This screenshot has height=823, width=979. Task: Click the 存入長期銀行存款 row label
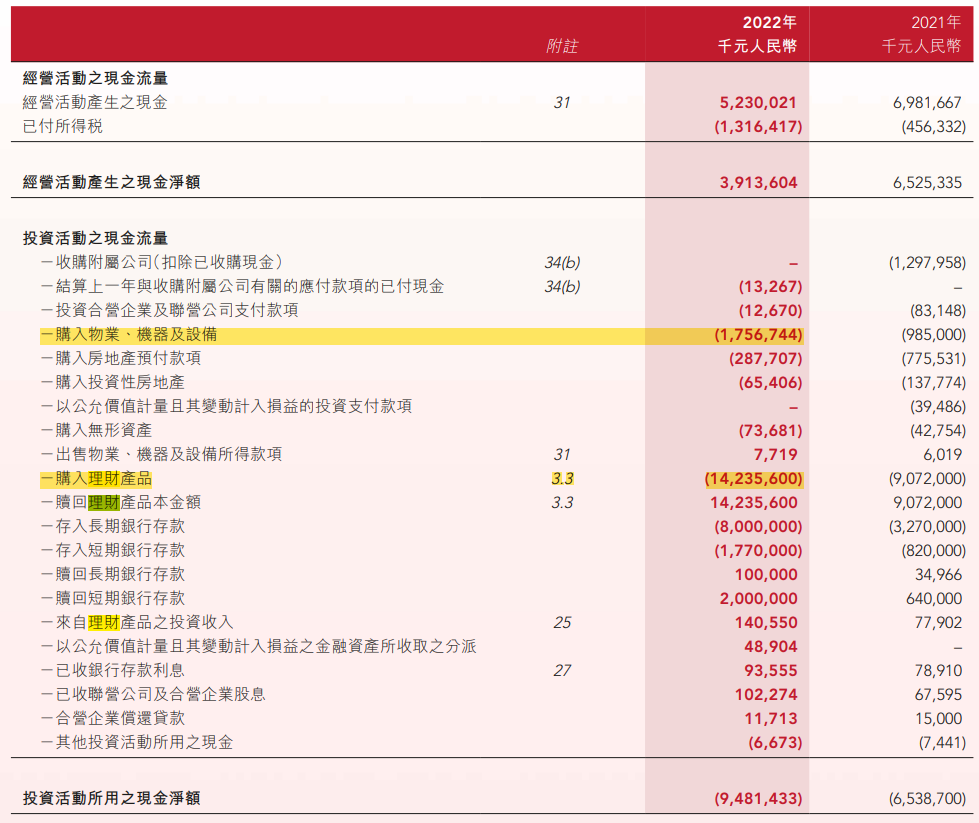[x=113, y=526]
